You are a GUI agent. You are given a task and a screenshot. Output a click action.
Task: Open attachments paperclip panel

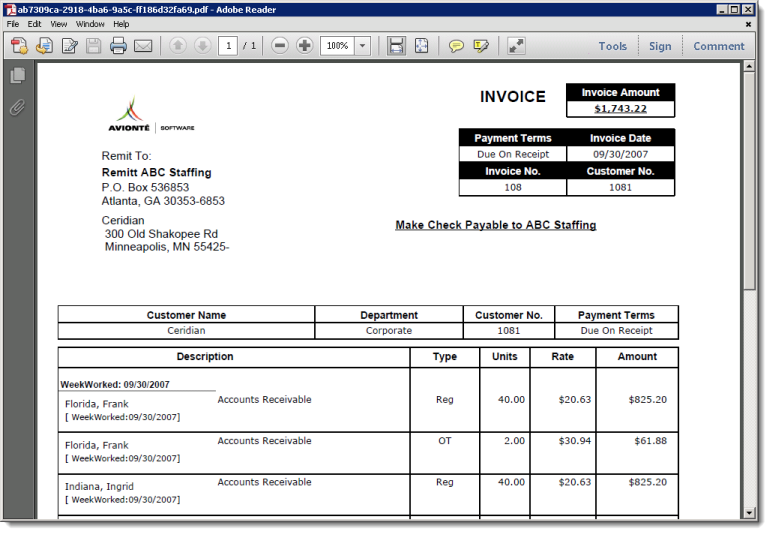(17, 107)
